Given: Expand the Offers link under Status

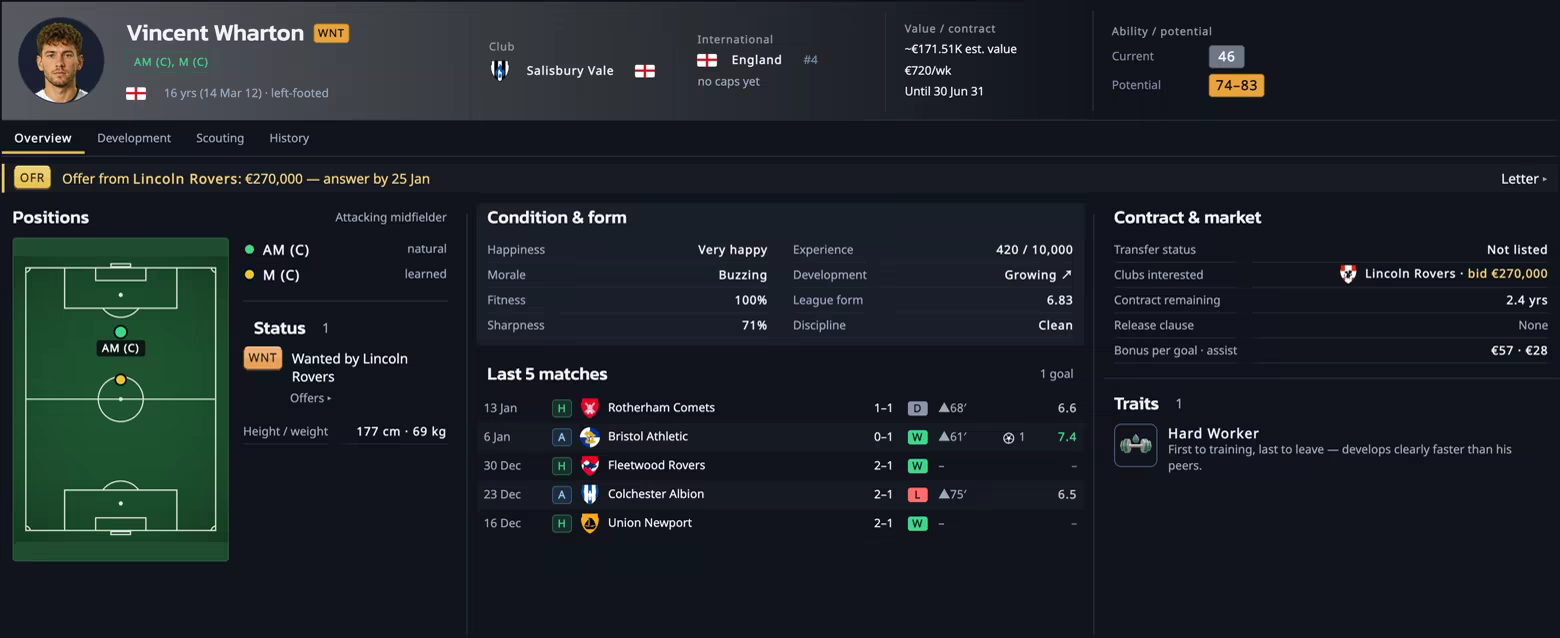Looking at the screenshot, I should (x=310, y=398).
